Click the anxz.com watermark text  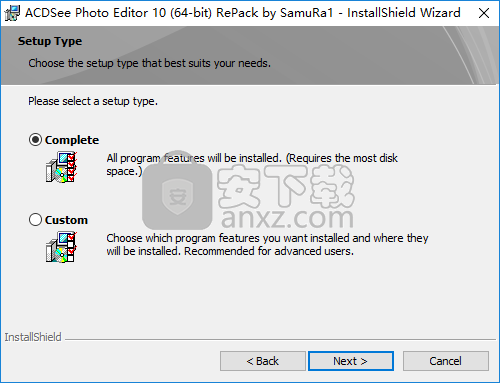(287, 217)
